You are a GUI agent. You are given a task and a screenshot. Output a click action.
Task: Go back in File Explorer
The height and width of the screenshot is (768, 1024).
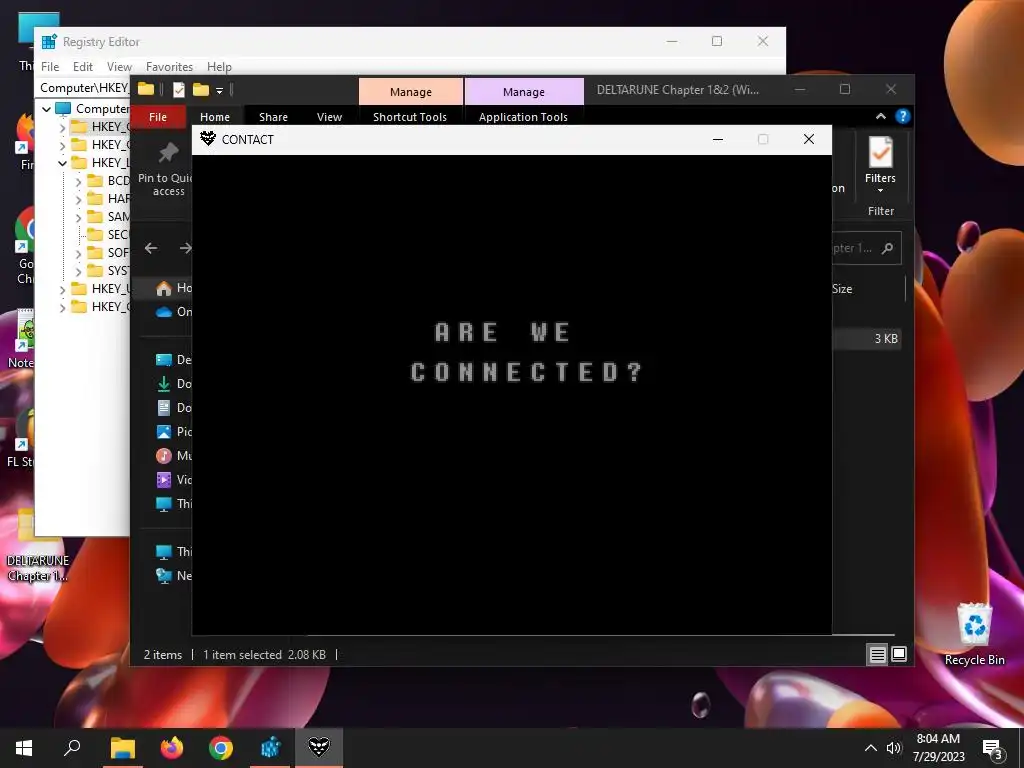coord(151,248)
